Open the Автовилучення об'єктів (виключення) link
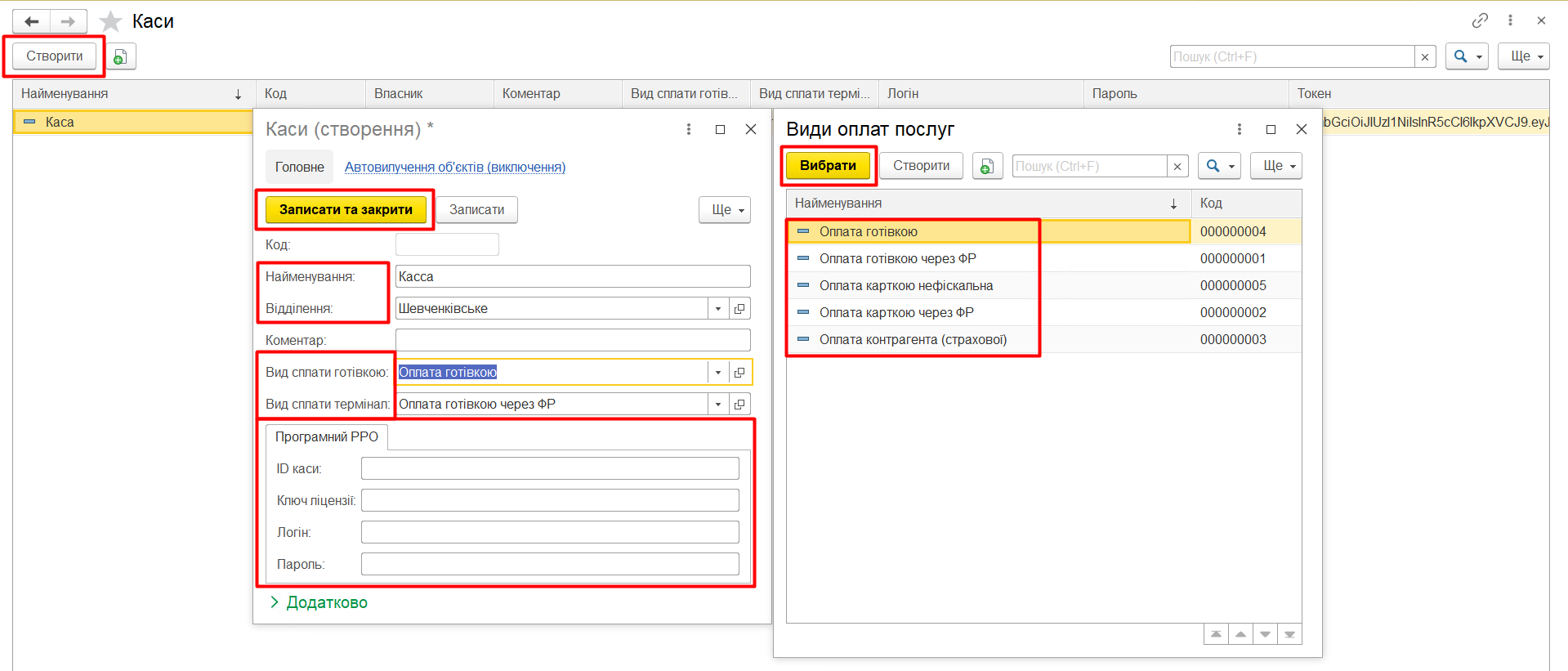This screenshot has width=1568, height=671. coord(454,167)
